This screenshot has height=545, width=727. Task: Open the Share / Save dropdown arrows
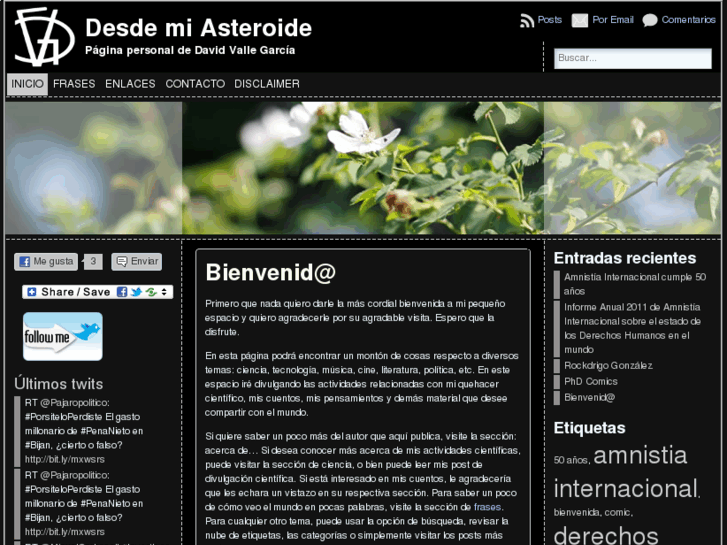click(164, 292)
